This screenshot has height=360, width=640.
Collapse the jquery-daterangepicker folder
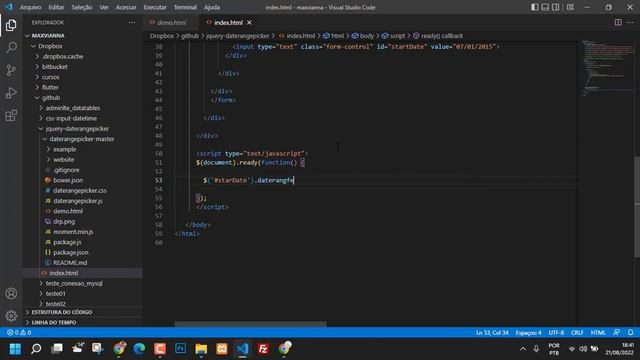pyautogui.click(x=77, y=129)
